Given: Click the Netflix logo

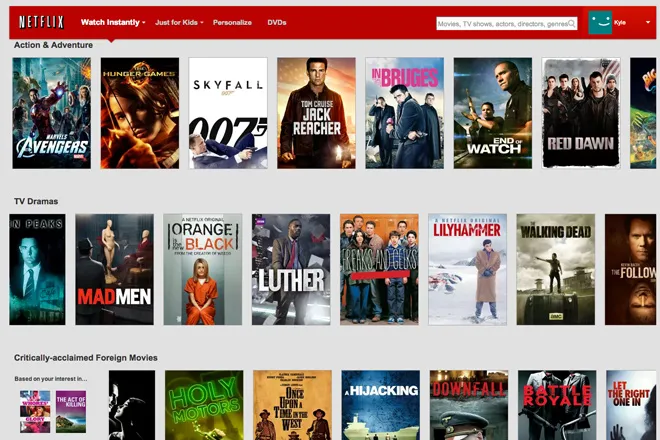Looking at the screenshot, I should pos(41,22).
